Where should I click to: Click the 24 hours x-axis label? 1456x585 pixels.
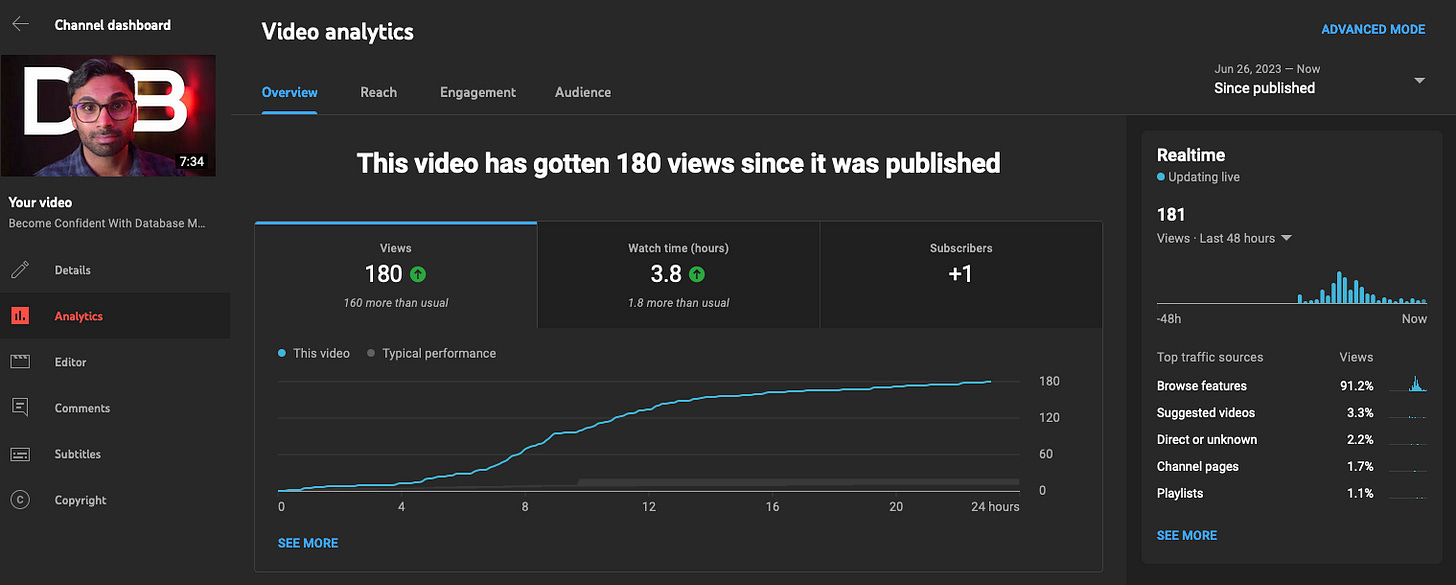996,507
